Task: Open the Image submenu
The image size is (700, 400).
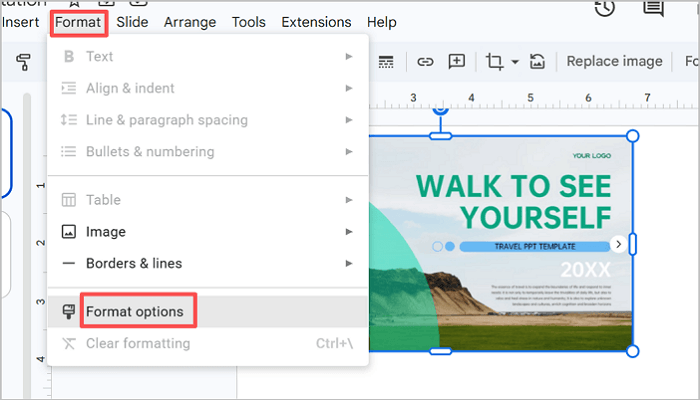Action: [x=208, y=232]
